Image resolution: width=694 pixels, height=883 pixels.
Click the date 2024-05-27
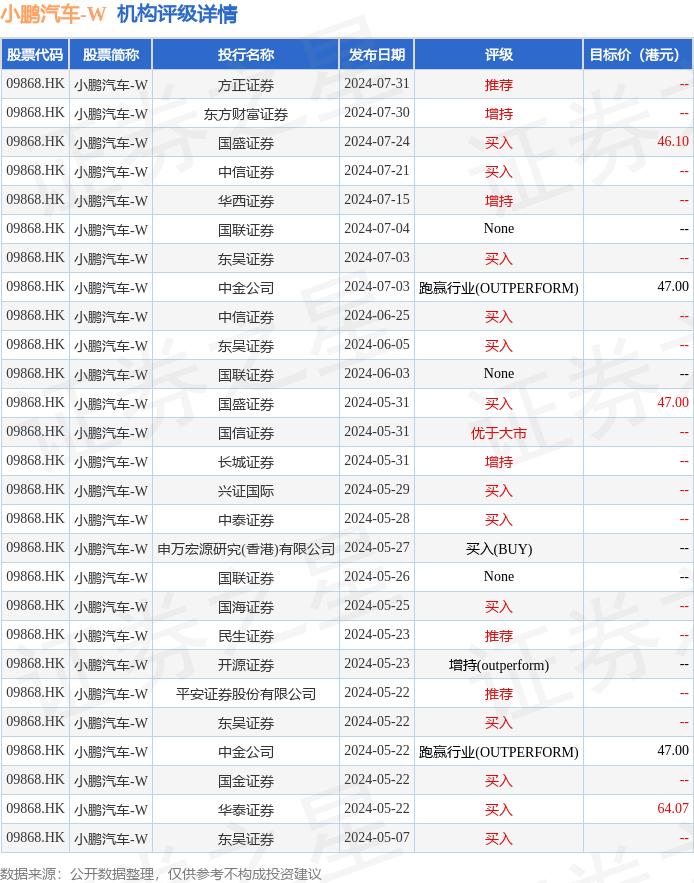tap(377, 548)
